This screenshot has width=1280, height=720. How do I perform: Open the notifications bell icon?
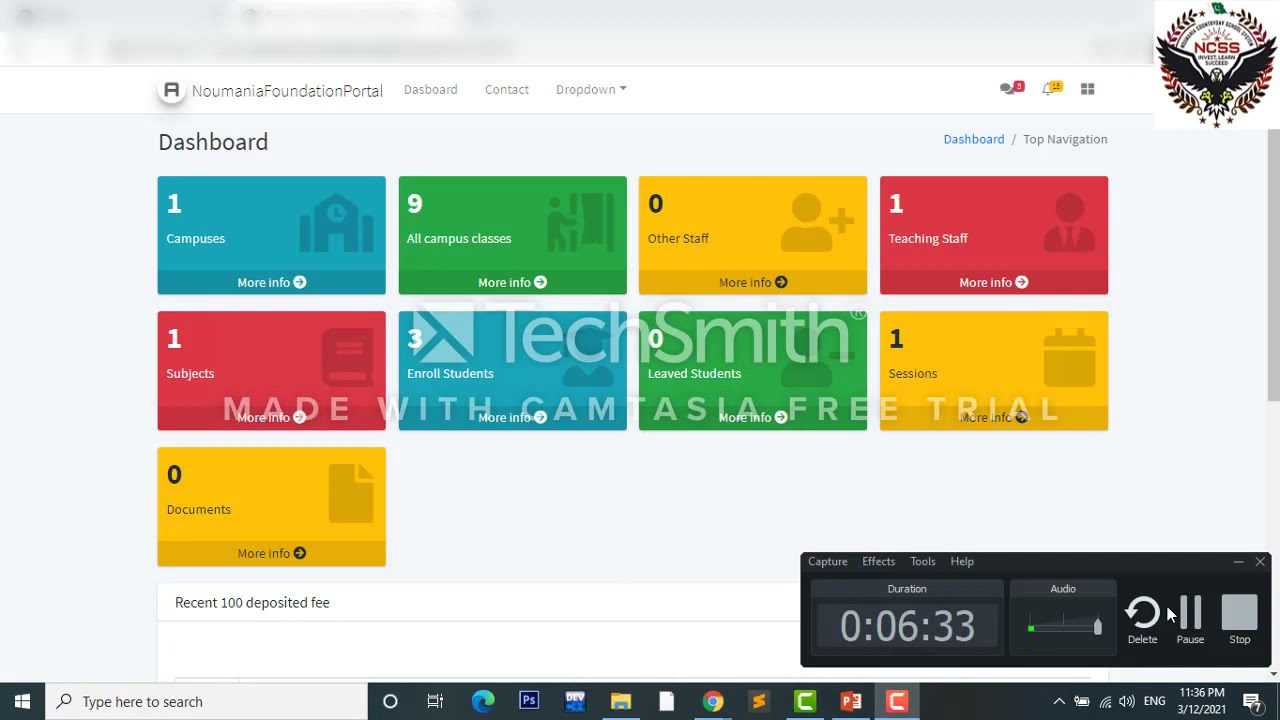coord(1051,88)
